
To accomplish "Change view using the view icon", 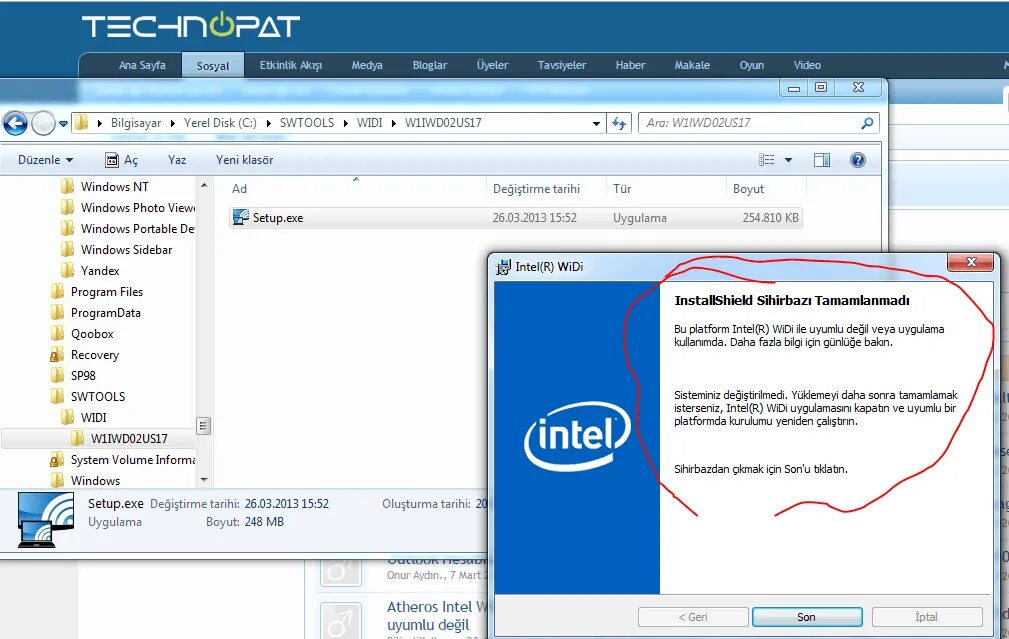I will pos(766,160).
